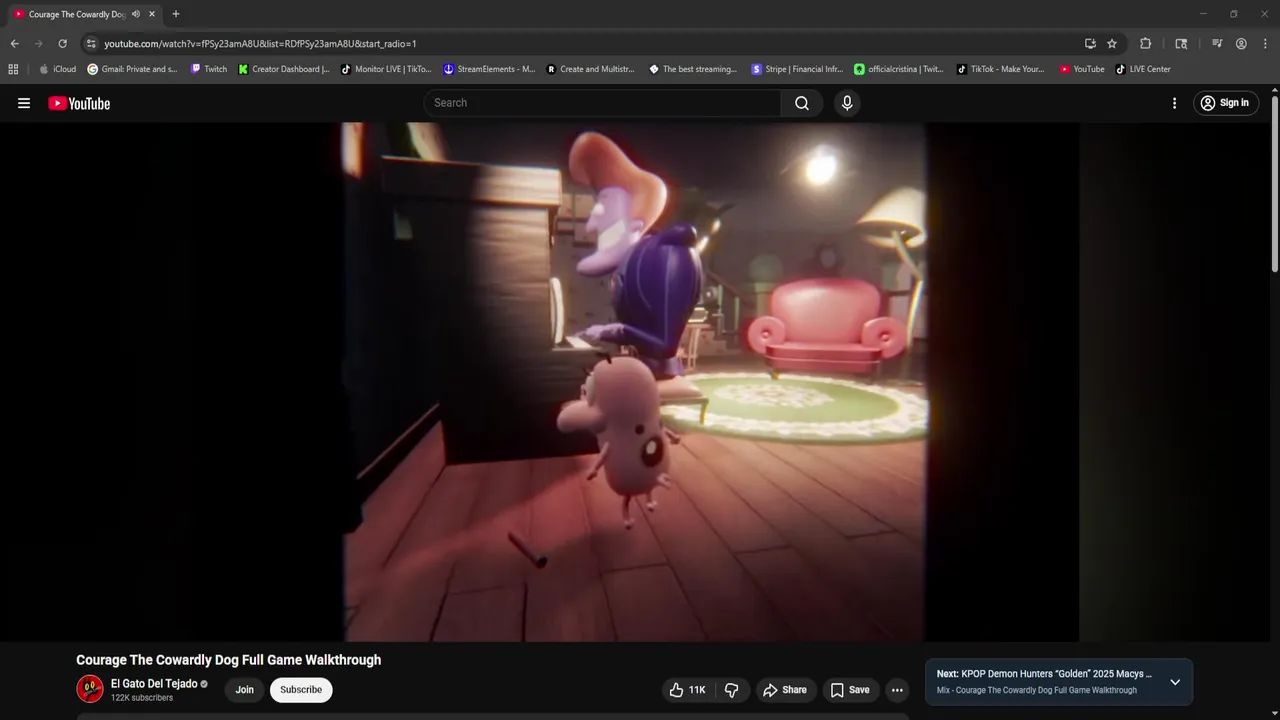Open the Stripe Financial bookmark

797,69
